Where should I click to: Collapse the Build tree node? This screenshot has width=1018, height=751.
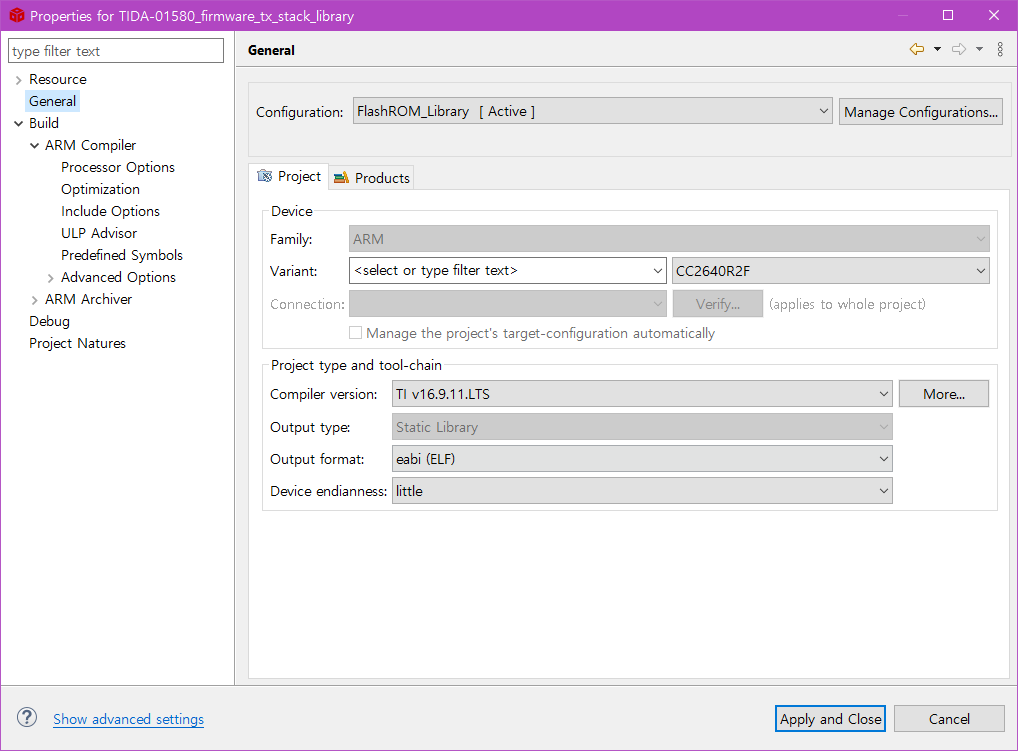(18, 123)
